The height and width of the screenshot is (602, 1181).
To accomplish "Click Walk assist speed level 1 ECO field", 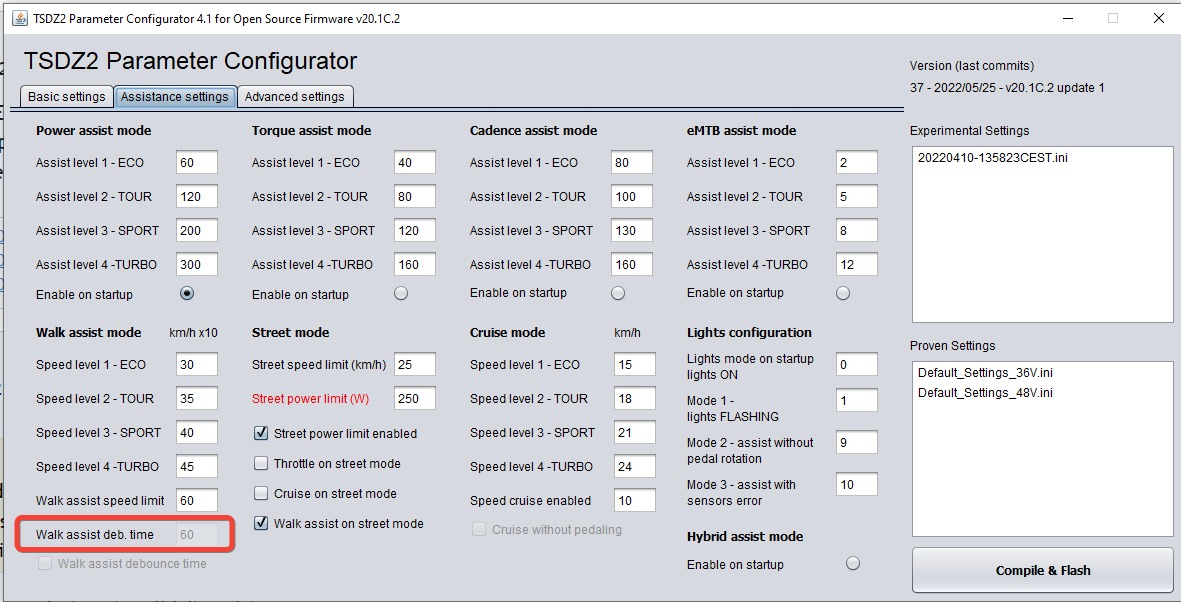I will coord(197,364).
